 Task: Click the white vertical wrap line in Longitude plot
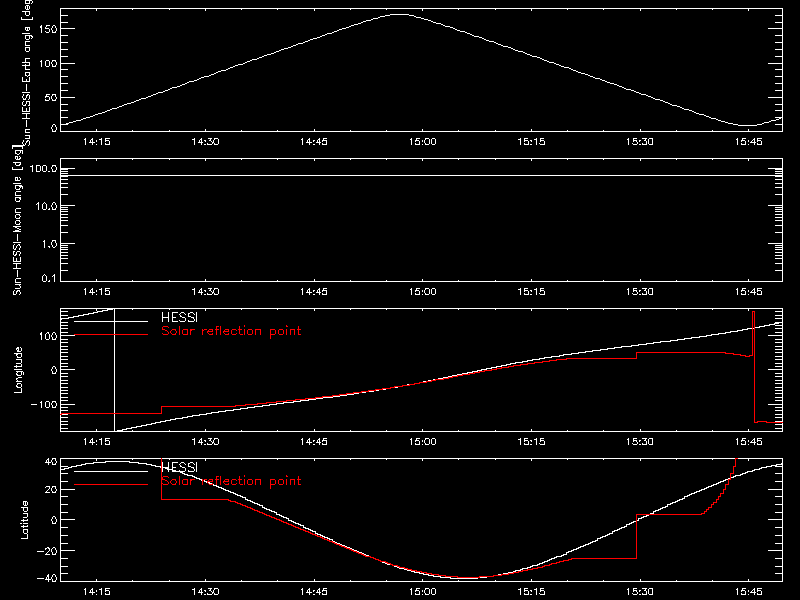click(114, 370)
